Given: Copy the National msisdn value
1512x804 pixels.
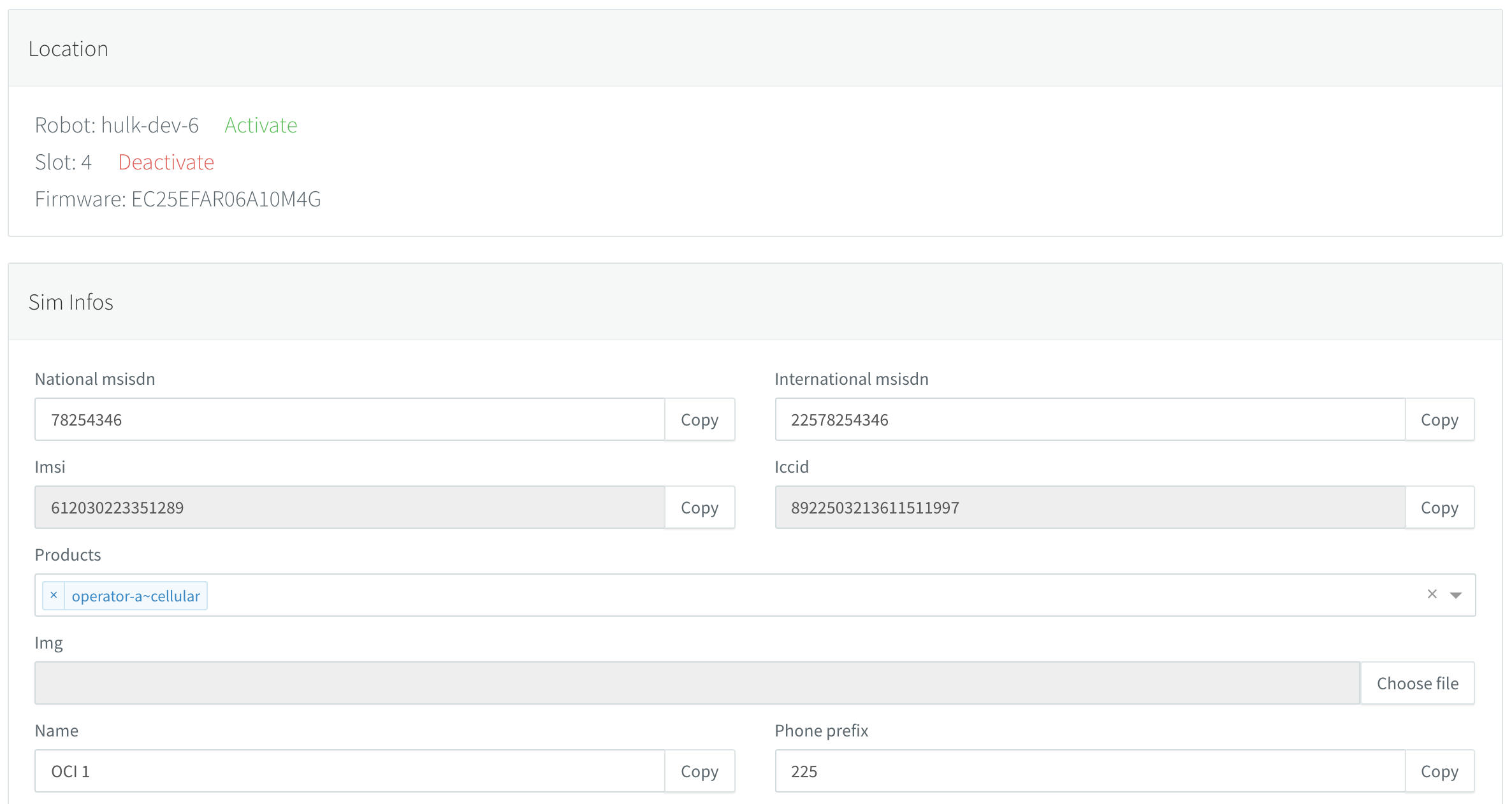Looking at the screenshot, I should click(x=699, y=419).
